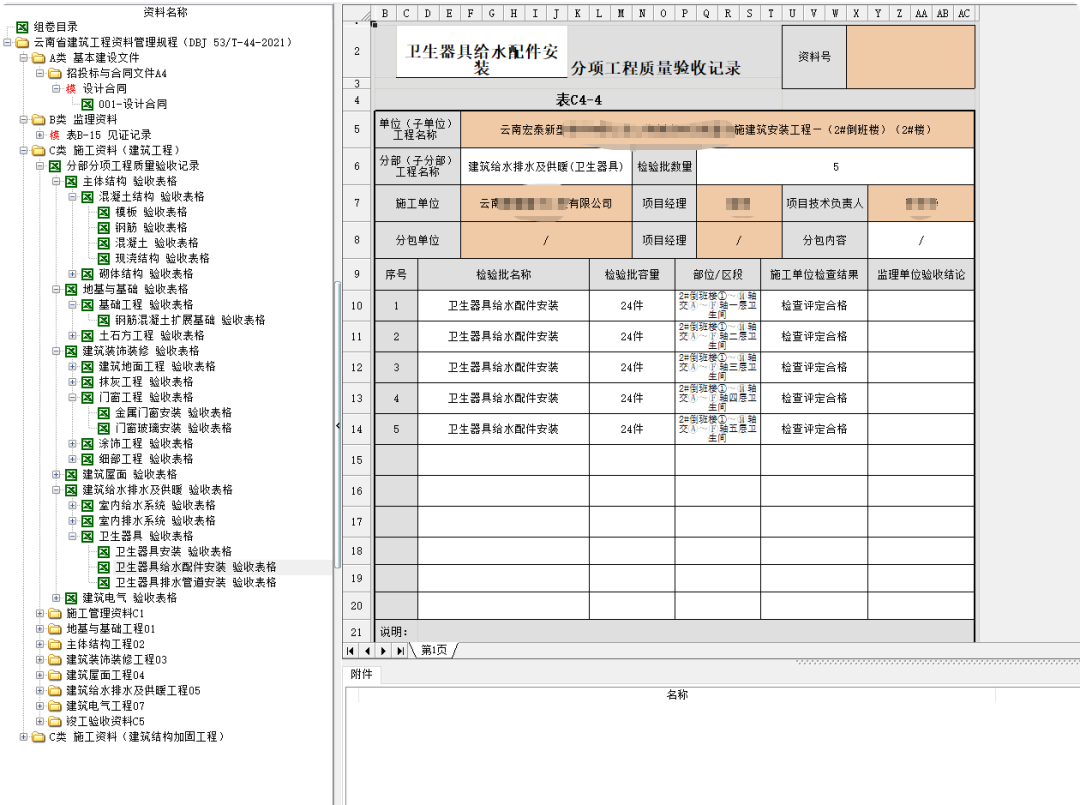The width and height of the screenshot is (1080, 805).
Task: Jump to the first sheet page arrow
Action: [351, 651]
